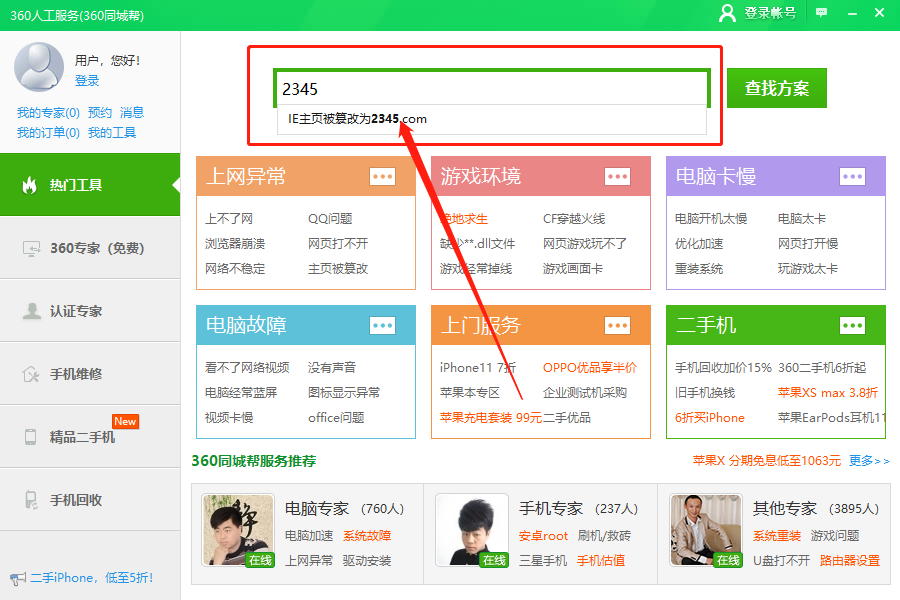The width and height of the screenshot is (900, 600).
Task: Click the 更多>> link
Action: coord(869,460)
